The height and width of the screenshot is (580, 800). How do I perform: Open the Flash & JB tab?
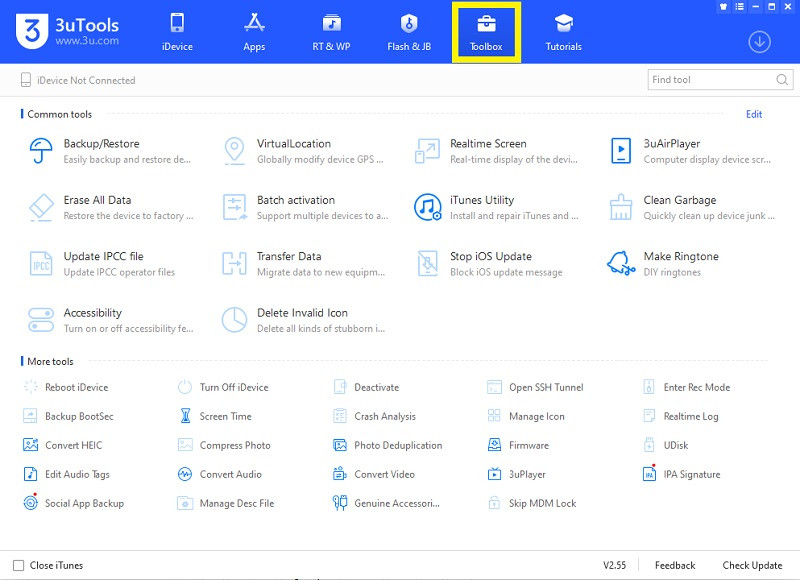[x=408, y=32]
